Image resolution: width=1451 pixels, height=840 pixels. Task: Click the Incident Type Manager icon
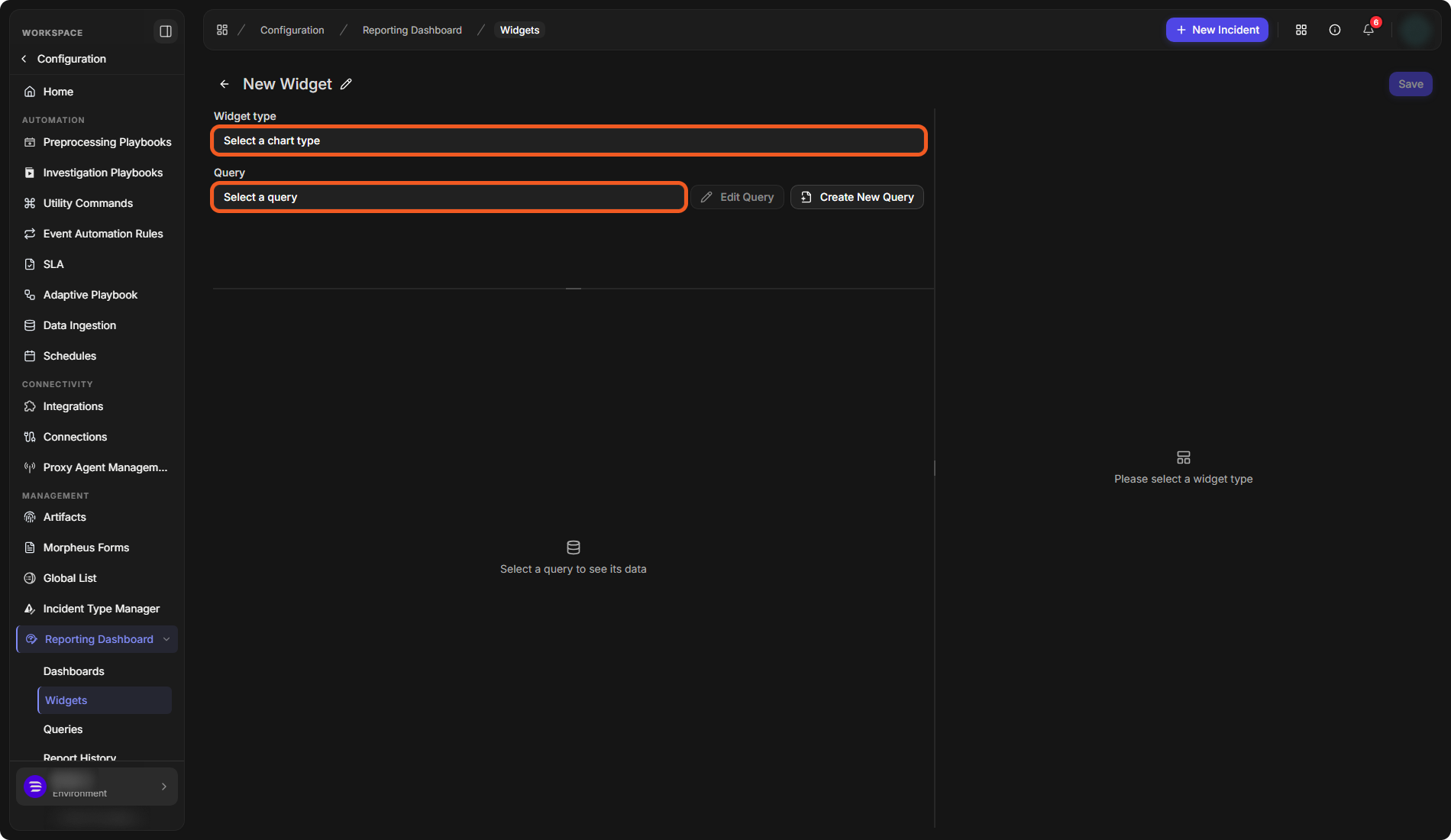pos(30,609)
